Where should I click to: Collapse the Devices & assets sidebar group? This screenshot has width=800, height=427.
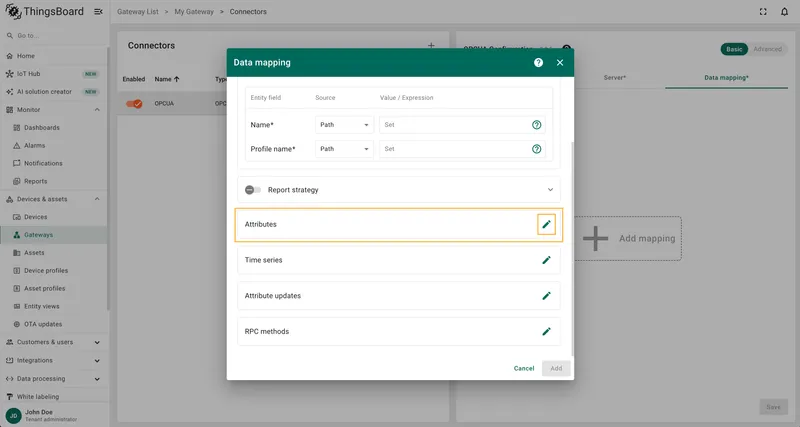click(97, 199)
